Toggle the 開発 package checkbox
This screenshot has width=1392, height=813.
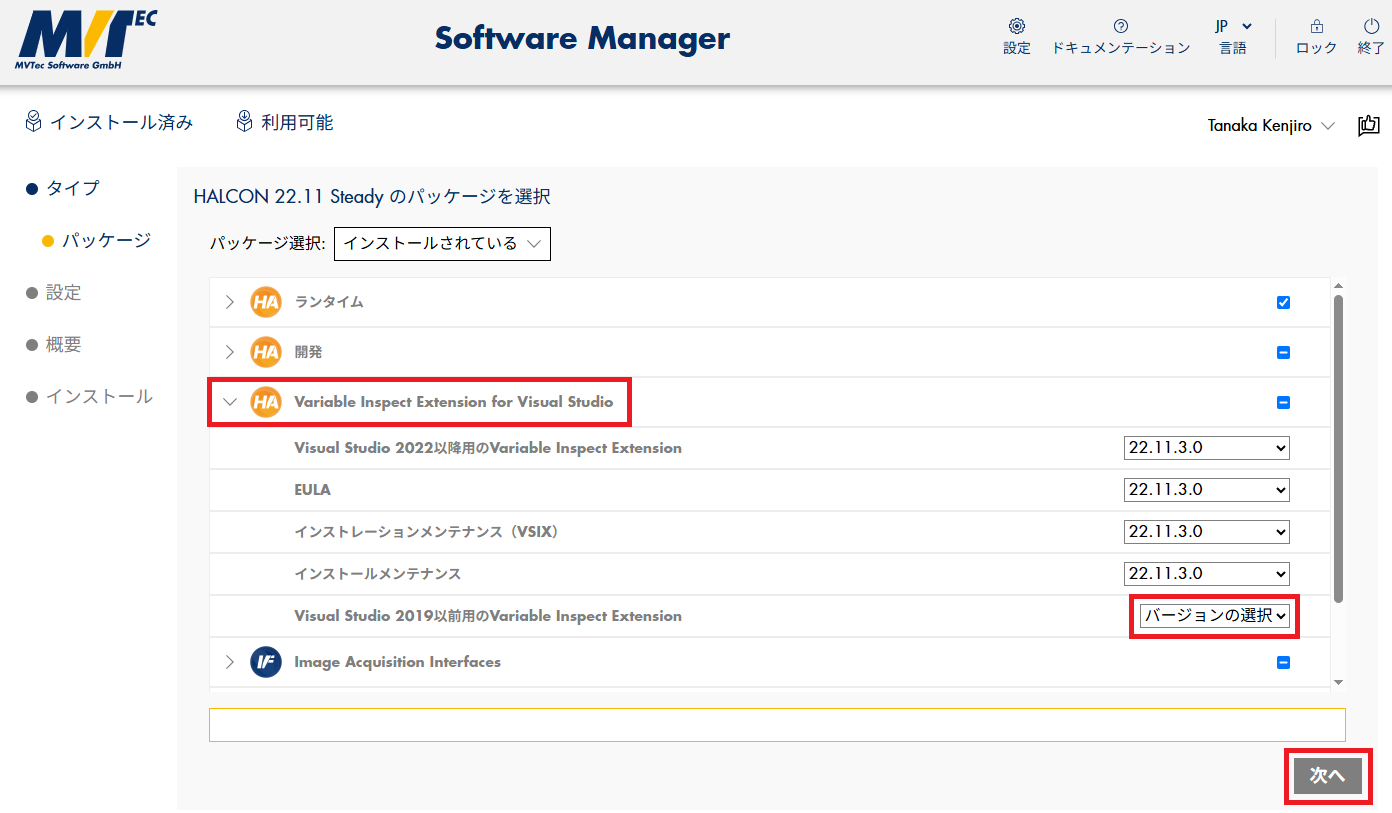coord(1283,352)
